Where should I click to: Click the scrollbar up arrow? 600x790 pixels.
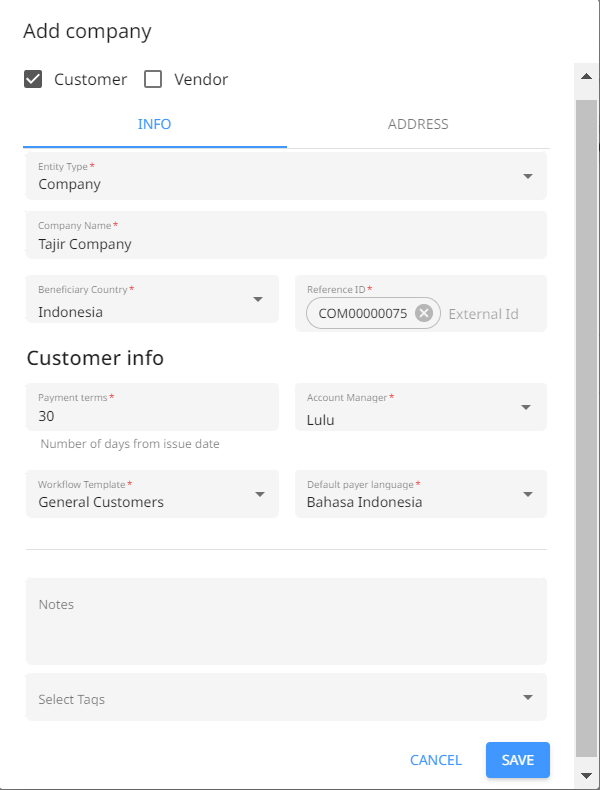click(586, 77)
